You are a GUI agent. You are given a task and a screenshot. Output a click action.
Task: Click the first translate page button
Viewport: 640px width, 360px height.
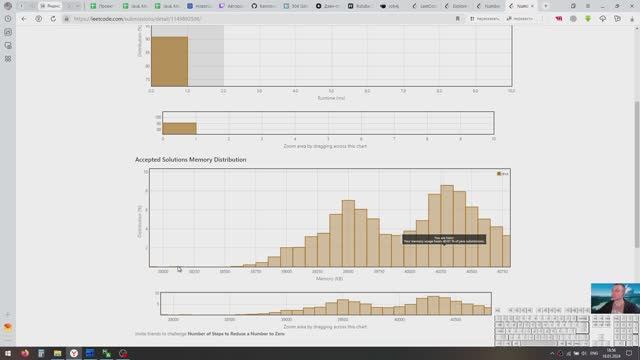(x=484, y=19)
